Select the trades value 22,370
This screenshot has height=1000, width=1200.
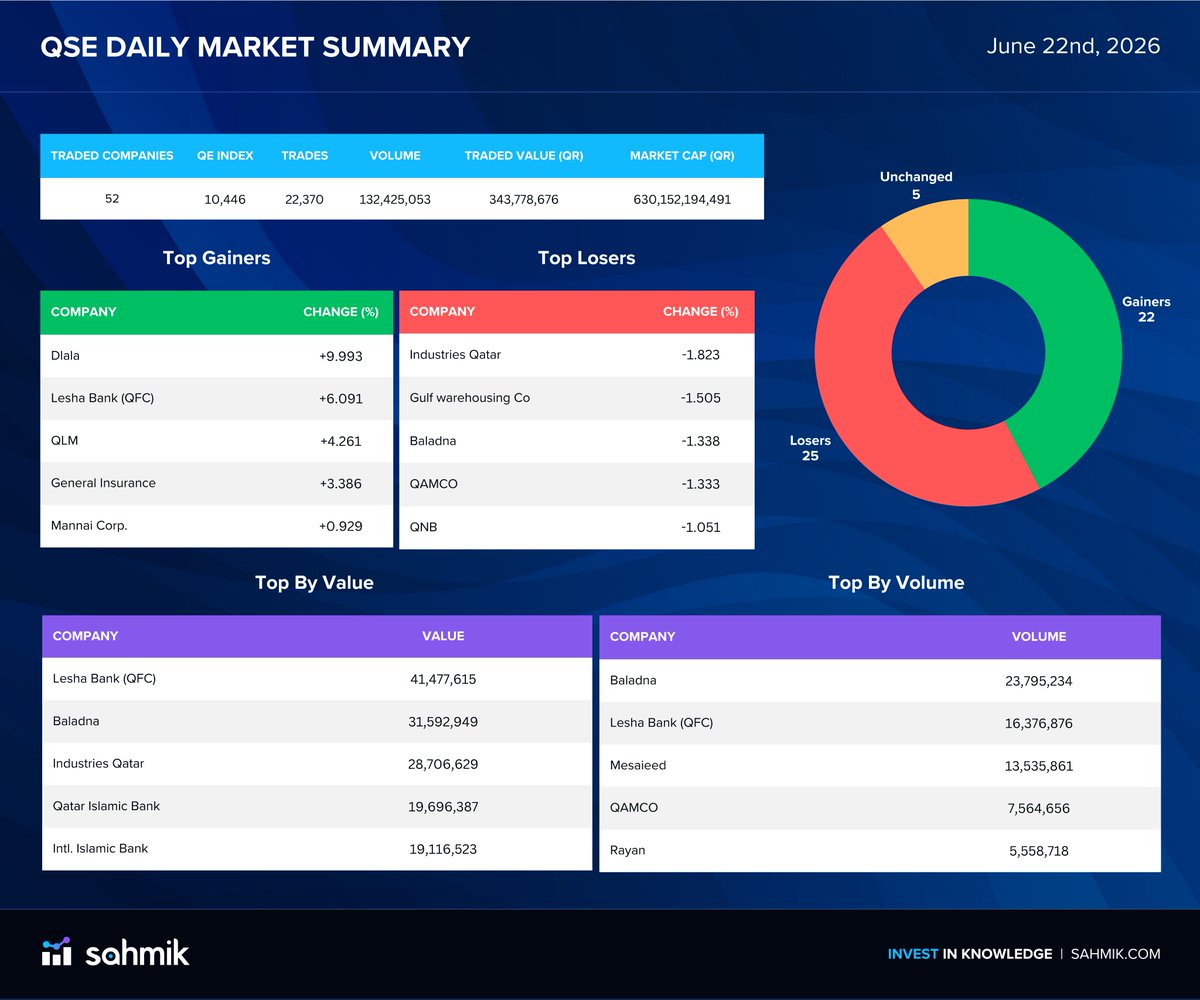tap(304, 199)
